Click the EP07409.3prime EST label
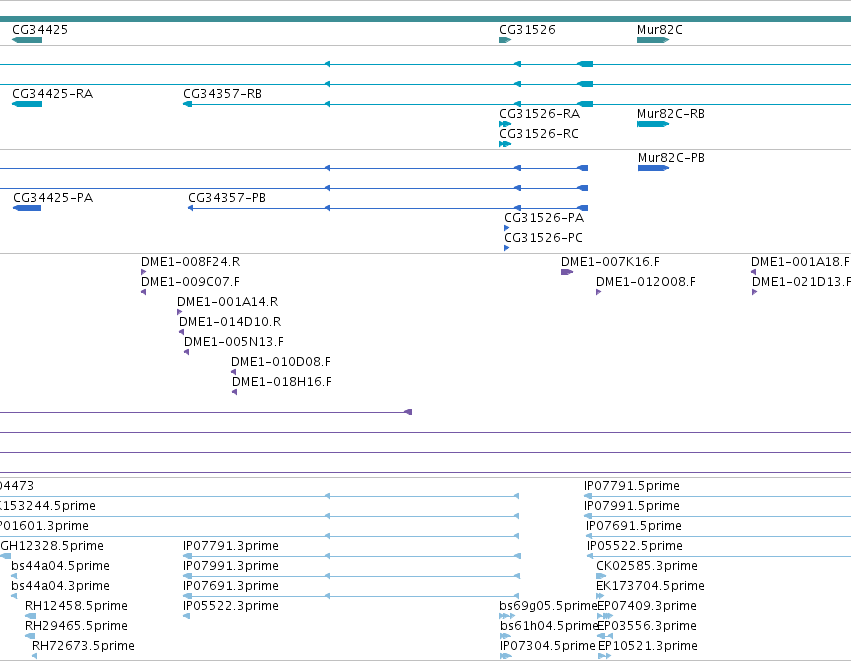 point(647,607)
